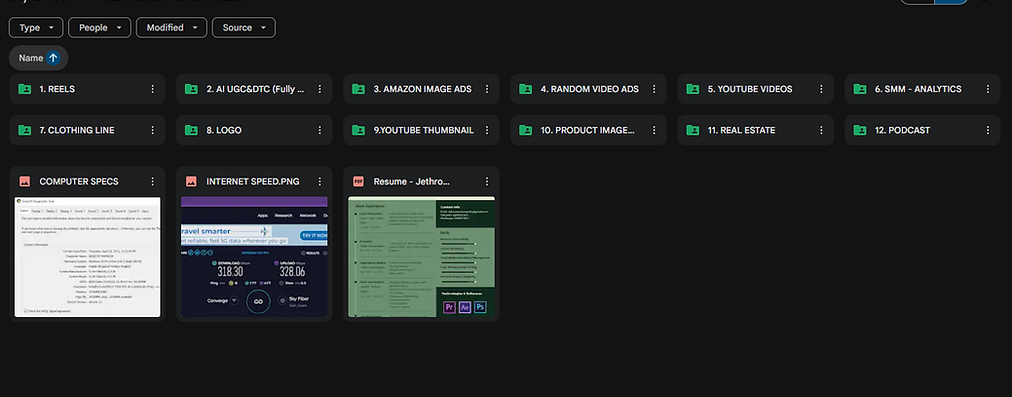
Task: Select the INTERNET SPEED.PNG file name
Action: click(x=253, y=182)
